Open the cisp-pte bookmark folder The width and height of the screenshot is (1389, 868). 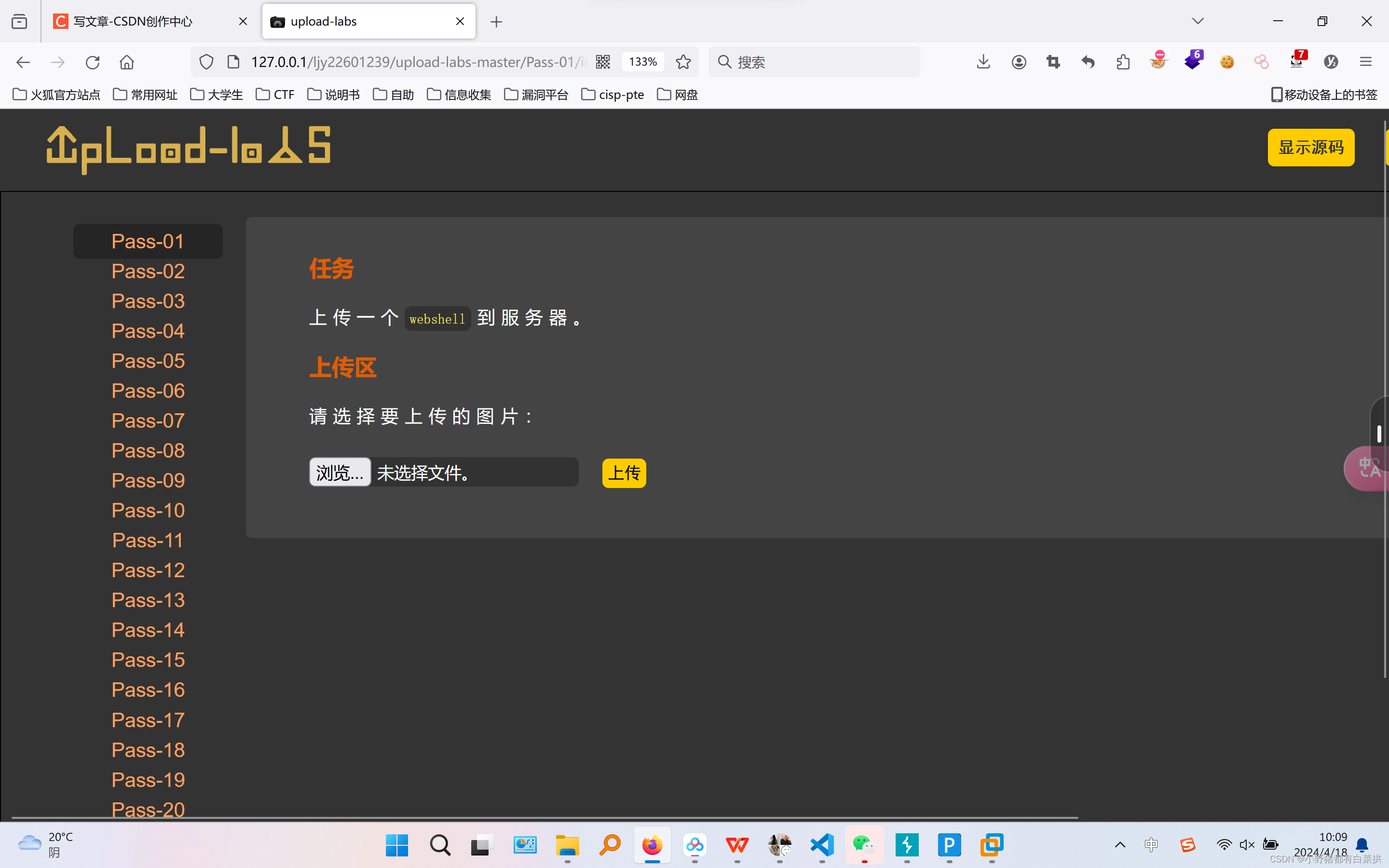click(x=613, y=95)
